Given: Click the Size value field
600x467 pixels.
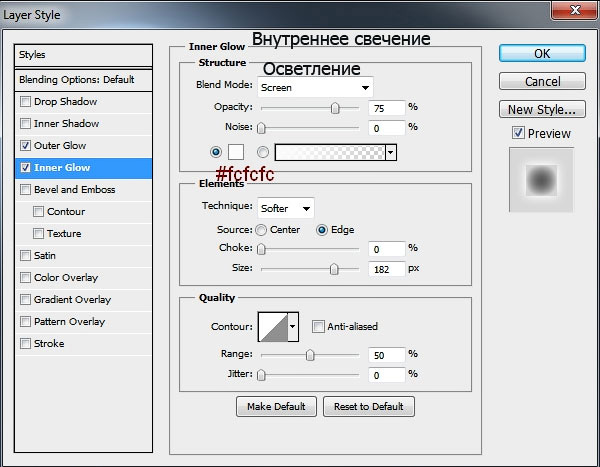Looking at the screenshot, I should [386, 269].
